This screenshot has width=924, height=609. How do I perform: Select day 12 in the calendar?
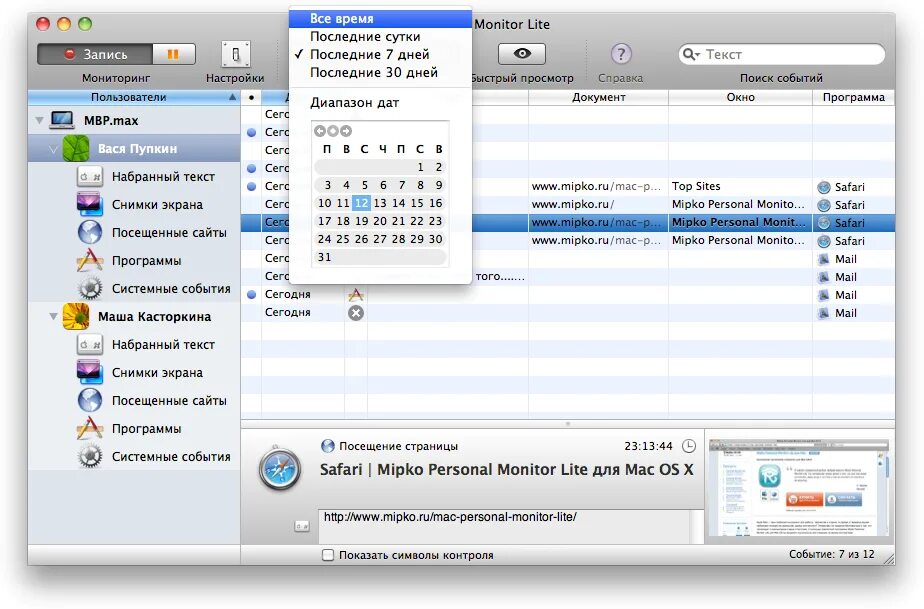pos(361,203)
